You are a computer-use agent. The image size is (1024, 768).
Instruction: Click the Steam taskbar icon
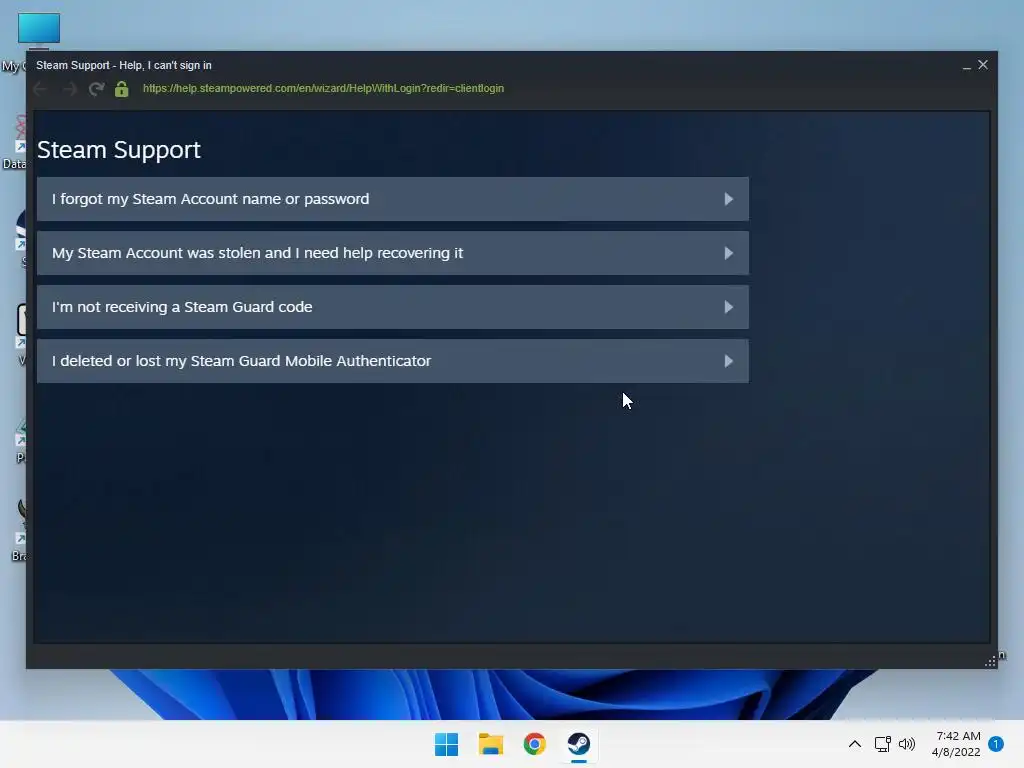tap(579, 744)
